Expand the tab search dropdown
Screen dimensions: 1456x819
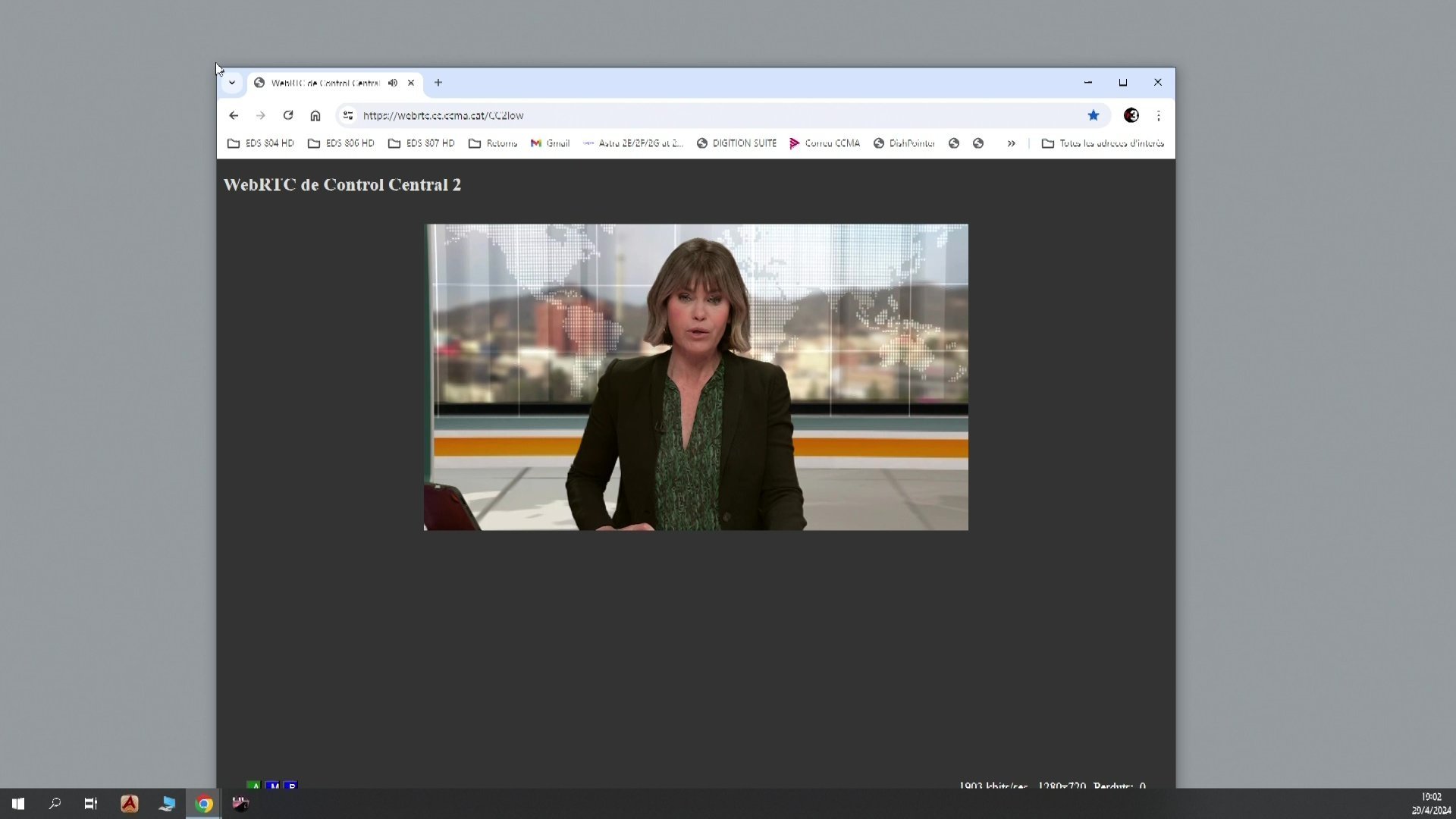(232, 83)
